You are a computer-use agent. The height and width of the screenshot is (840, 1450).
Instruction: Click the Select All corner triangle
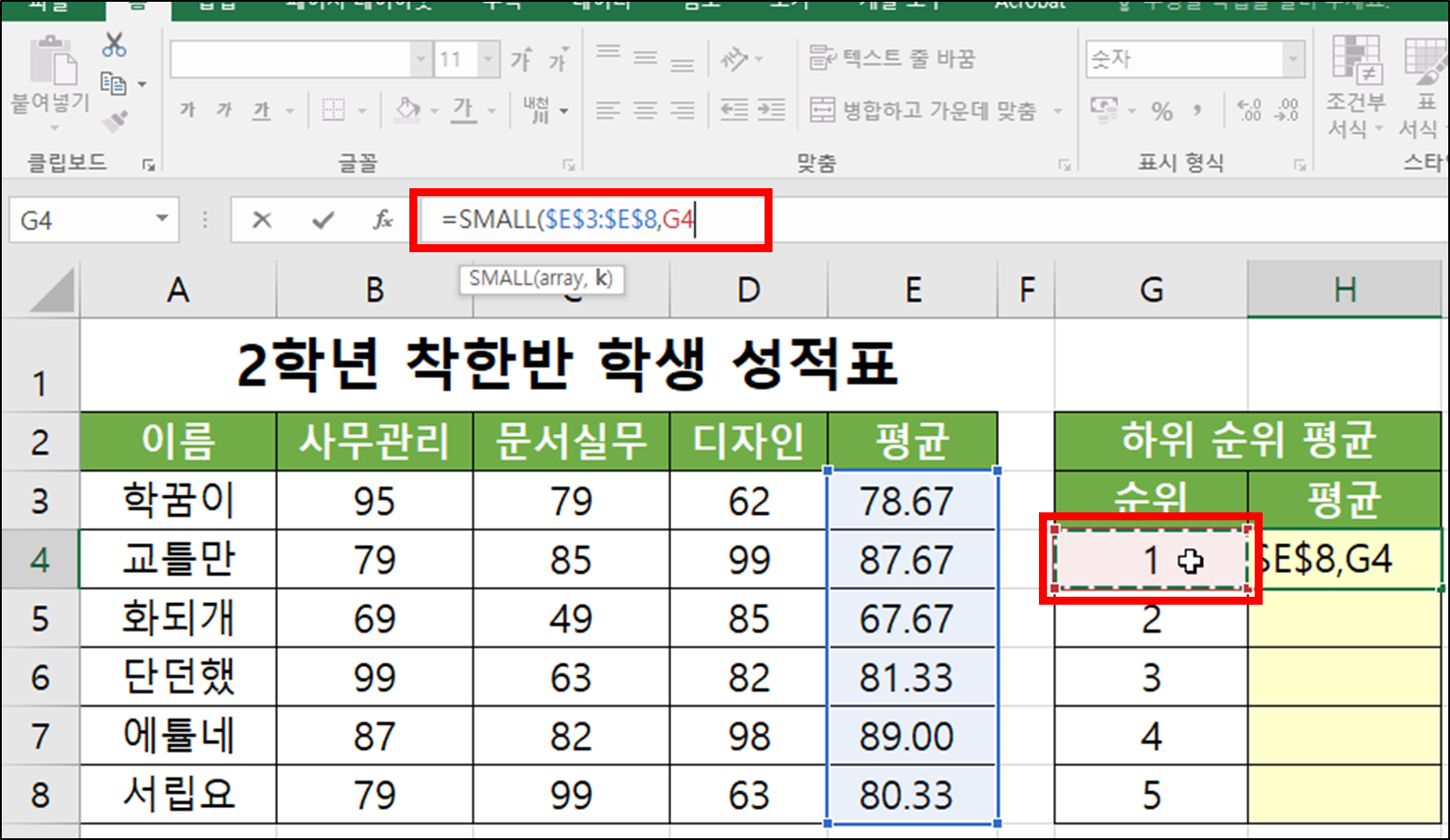click(52, 291)
